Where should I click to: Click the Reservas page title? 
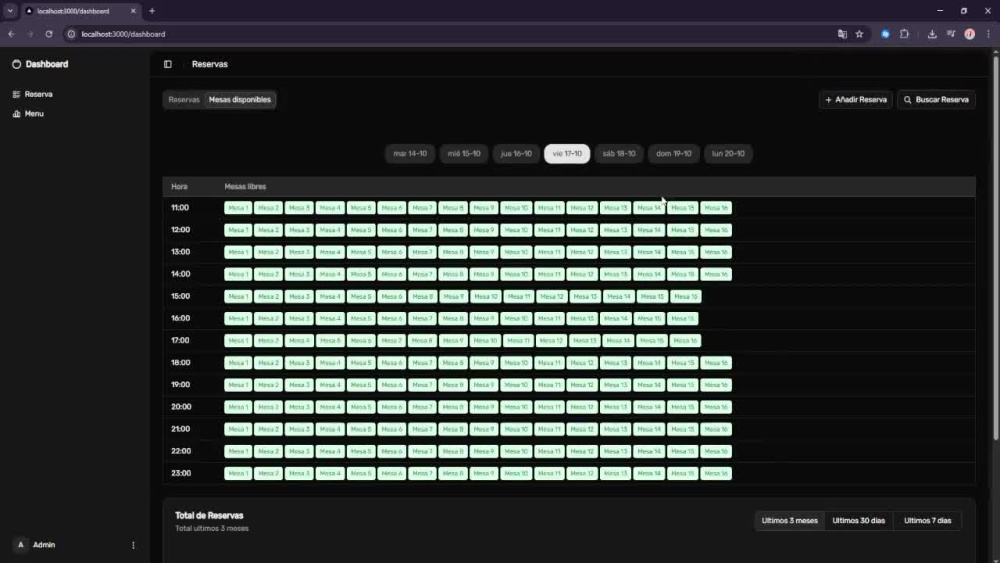click(x=210, y=64)
